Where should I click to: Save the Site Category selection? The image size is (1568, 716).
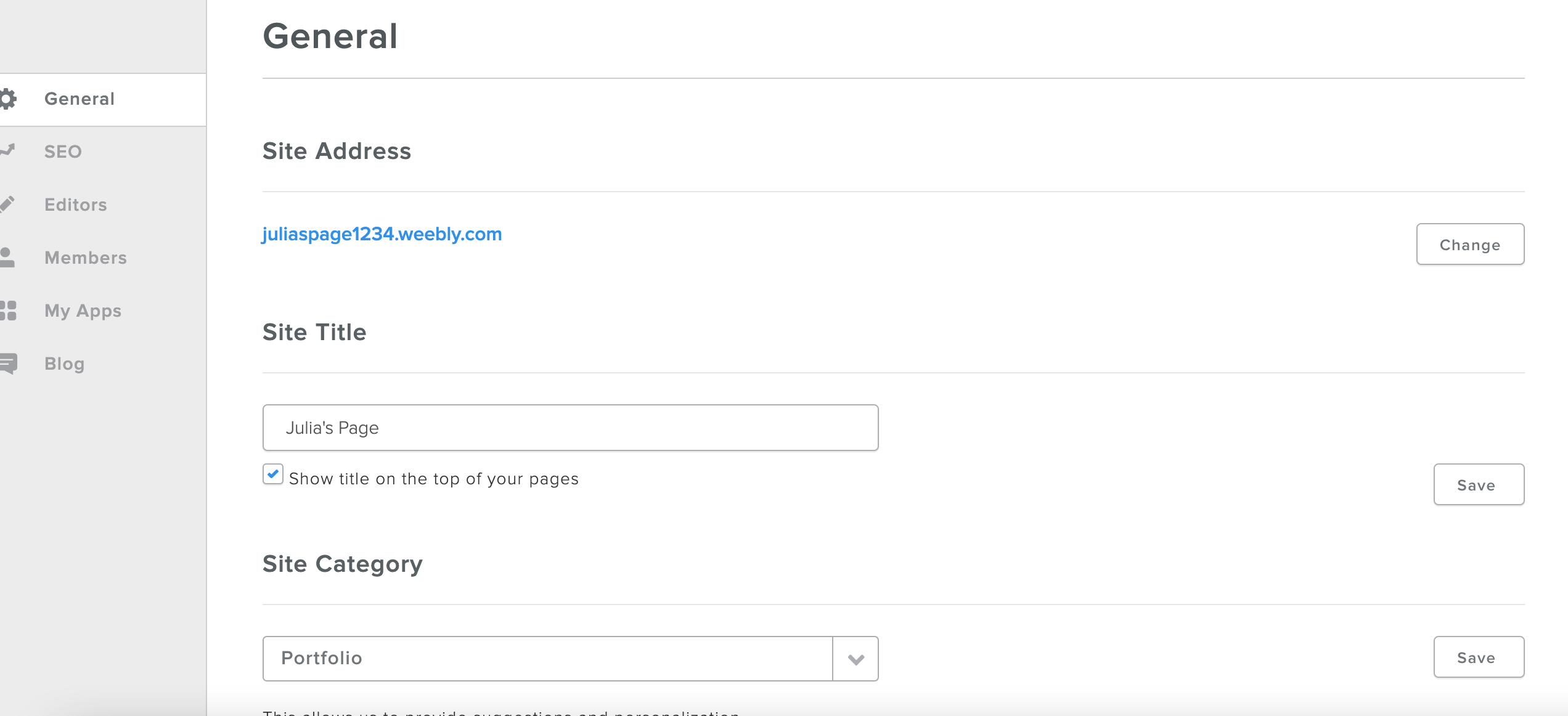click(x=1479, y=657)
